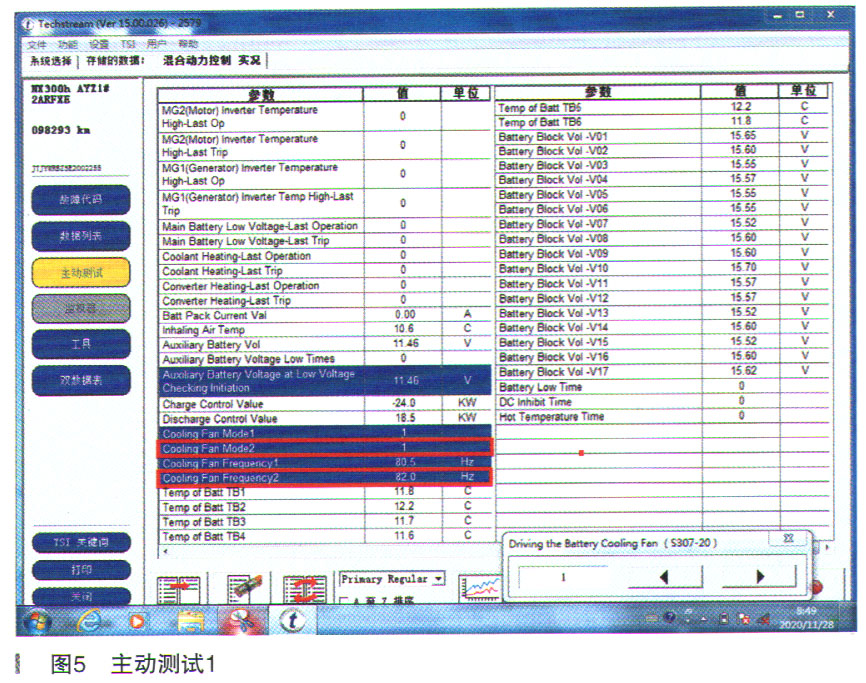Click the 打印 print button
Screen dimensions: 866x683
pos(81,570)
